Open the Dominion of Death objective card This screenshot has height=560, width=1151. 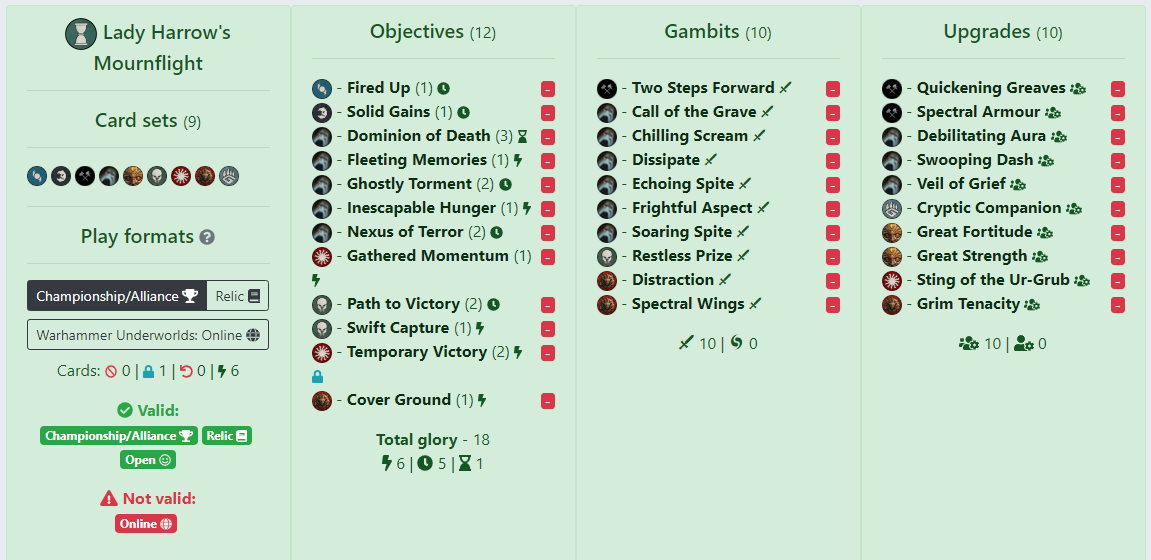pyautogui.click(x=418, y=136)
